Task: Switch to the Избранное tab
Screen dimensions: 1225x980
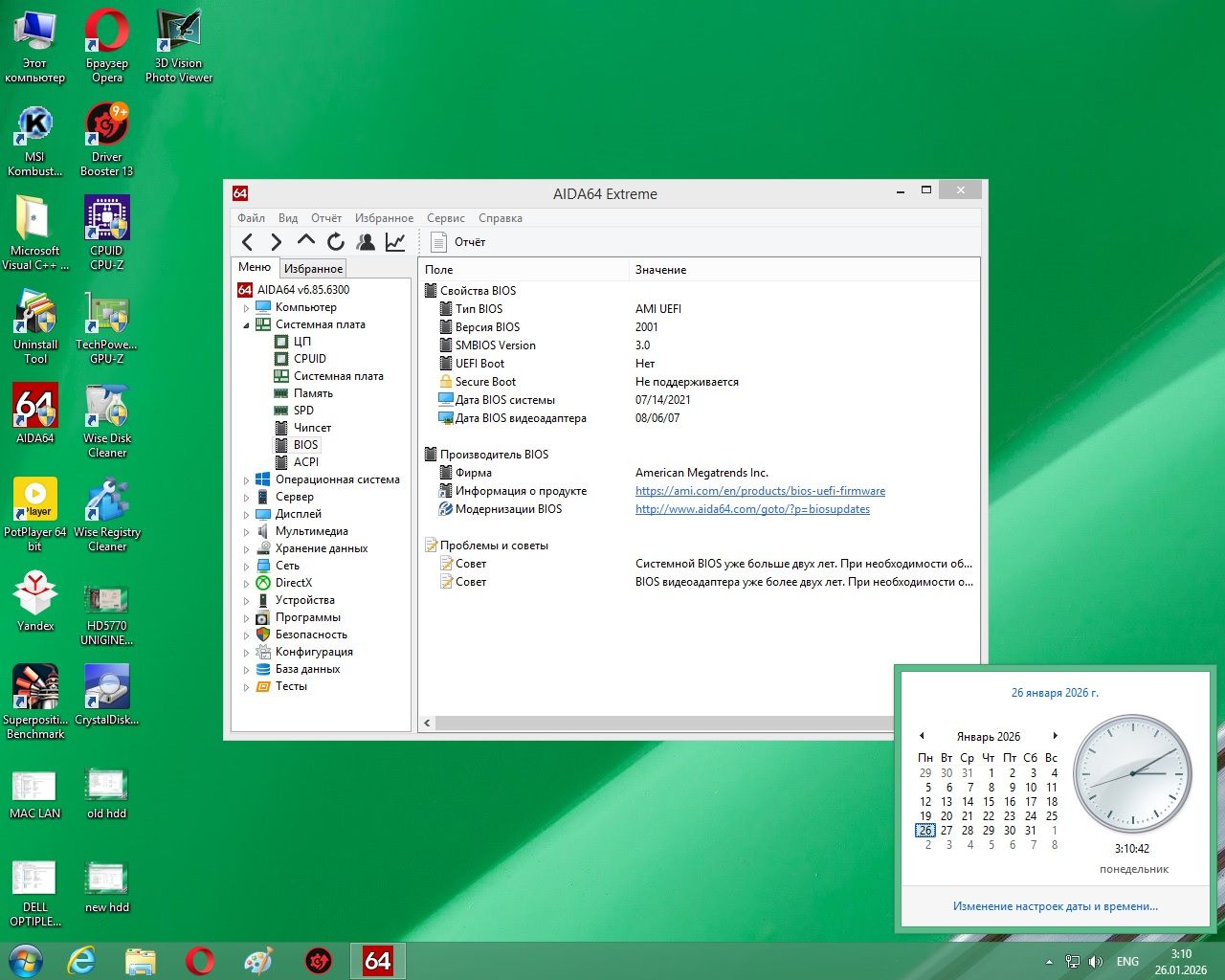Action: [x=313, y=269]
